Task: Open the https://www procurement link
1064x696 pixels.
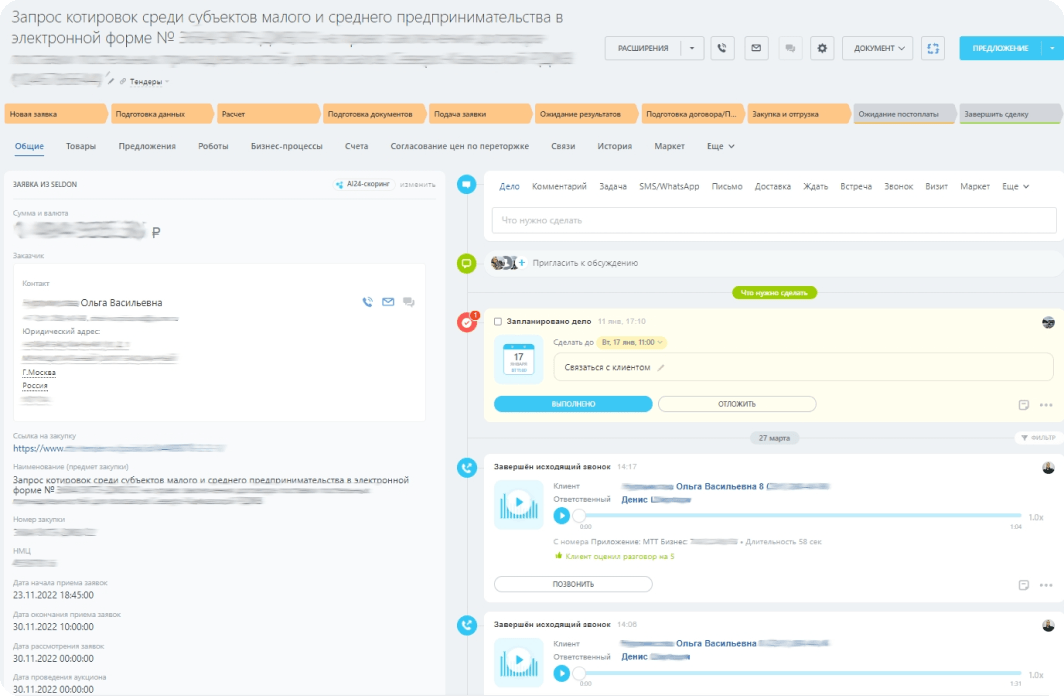Action: pyautogui.click(x=119, y=448)
